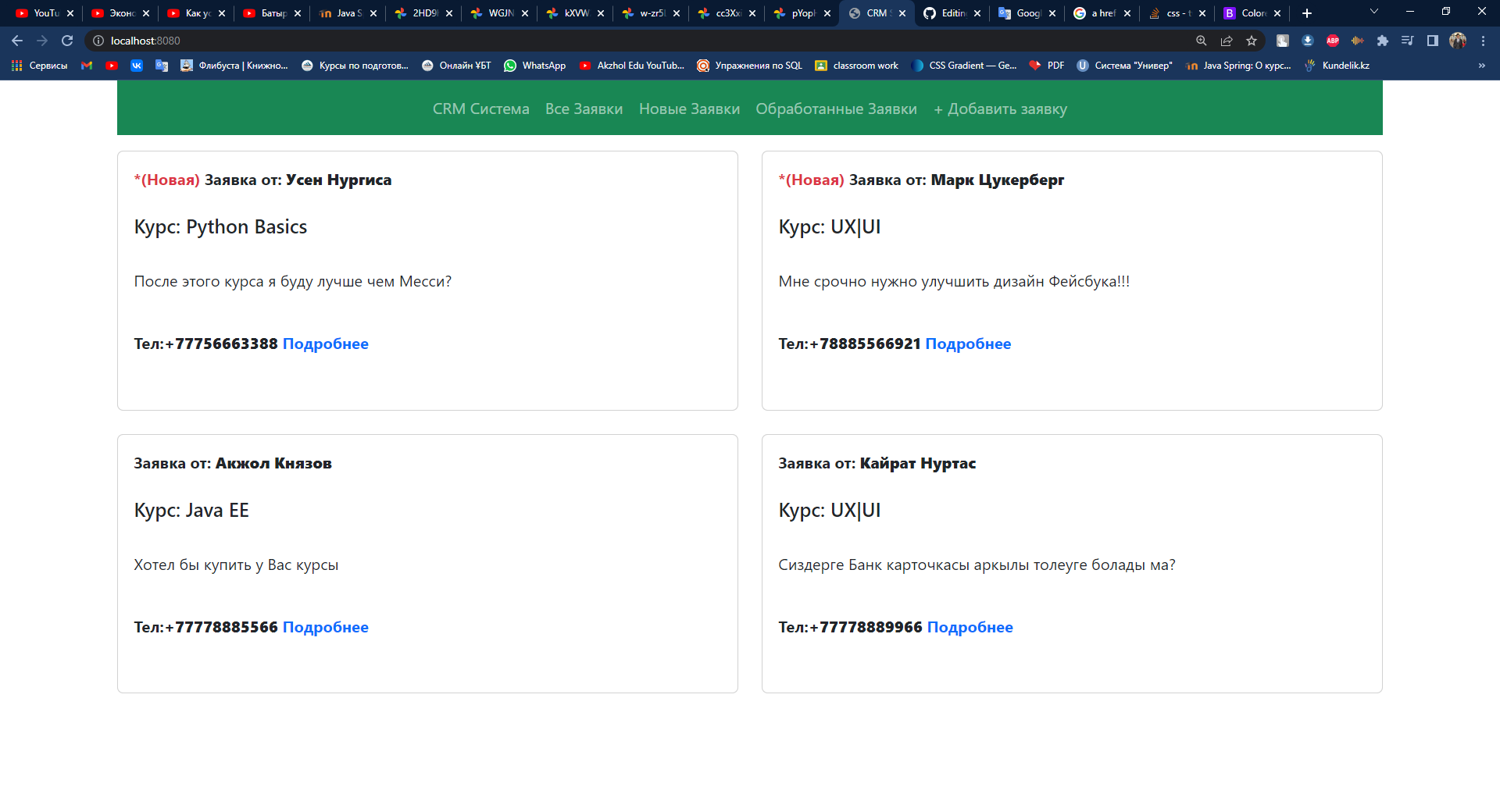Open Подробнее for Марк Цукерберг request
Screen dimensions: 1500x812
coord(968,344)
